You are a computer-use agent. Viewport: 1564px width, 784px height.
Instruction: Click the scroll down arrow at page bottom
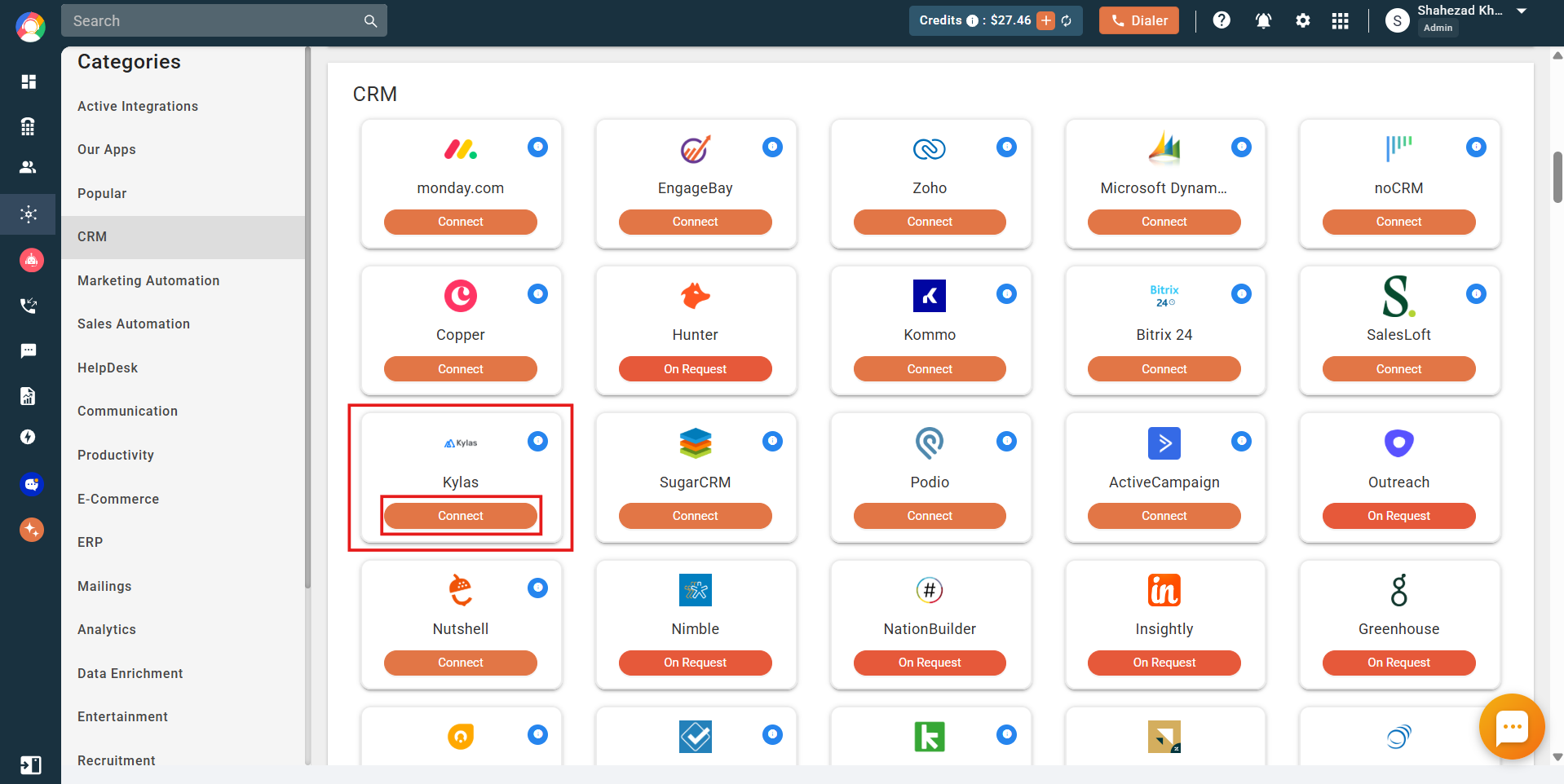[x=1557, y=757]
